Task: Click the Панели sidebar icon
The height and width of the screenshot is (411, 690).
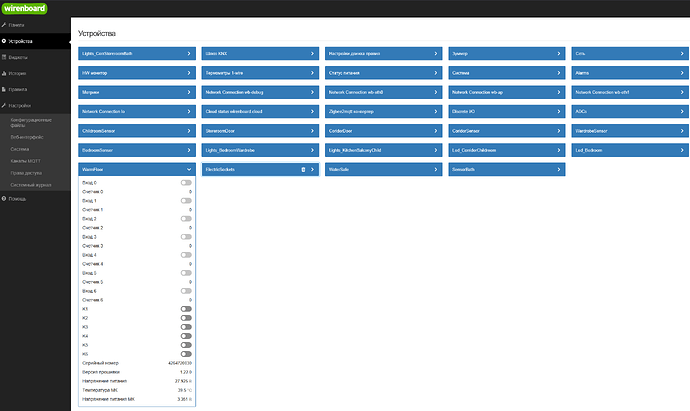Action: coord(4,22)
